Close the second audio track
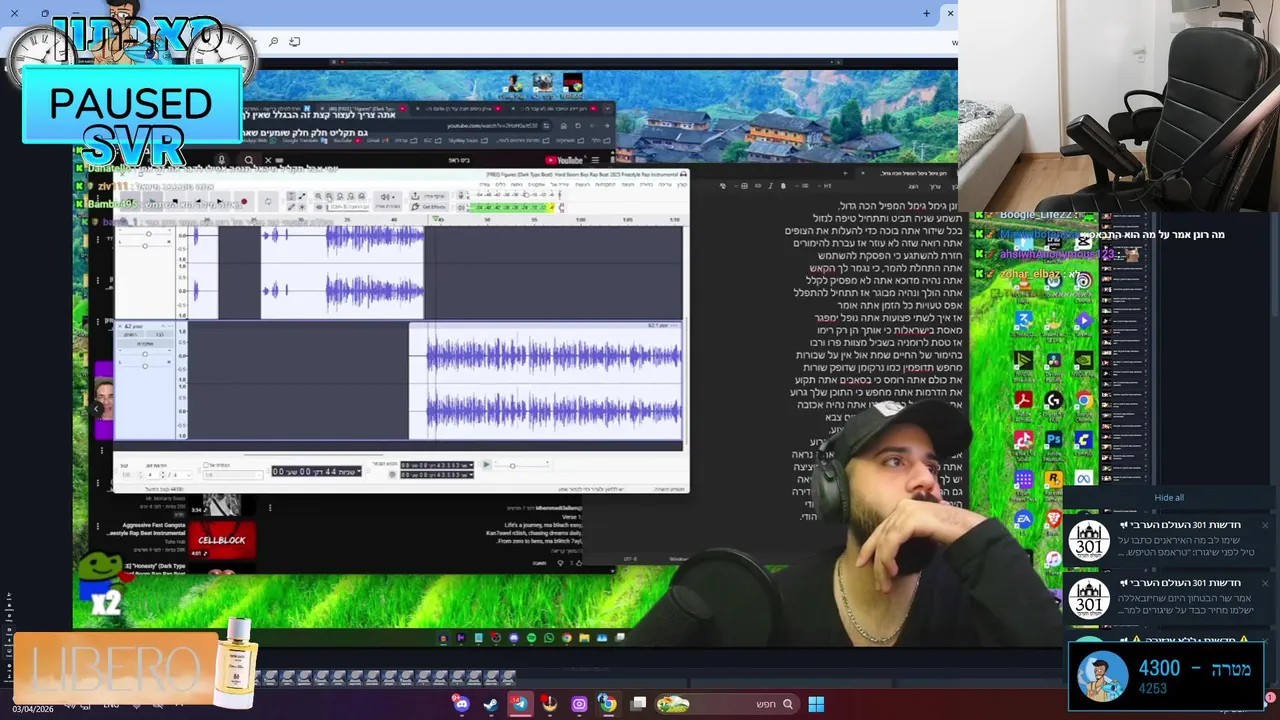This screenshot has height=720, width=1280. point(120,326)
